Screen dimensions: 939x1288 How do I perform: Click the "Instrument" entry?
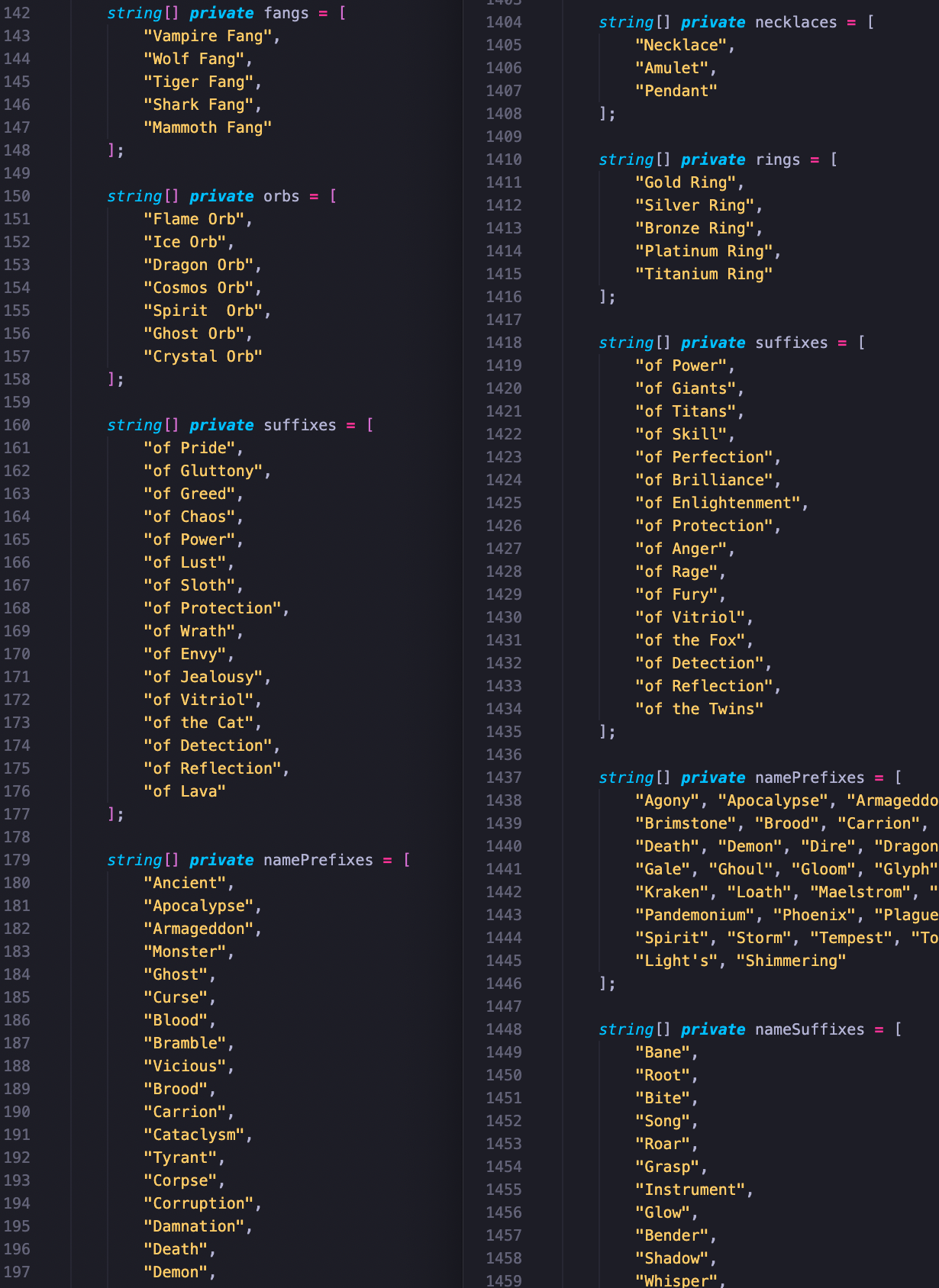(x=690, y=1190)
